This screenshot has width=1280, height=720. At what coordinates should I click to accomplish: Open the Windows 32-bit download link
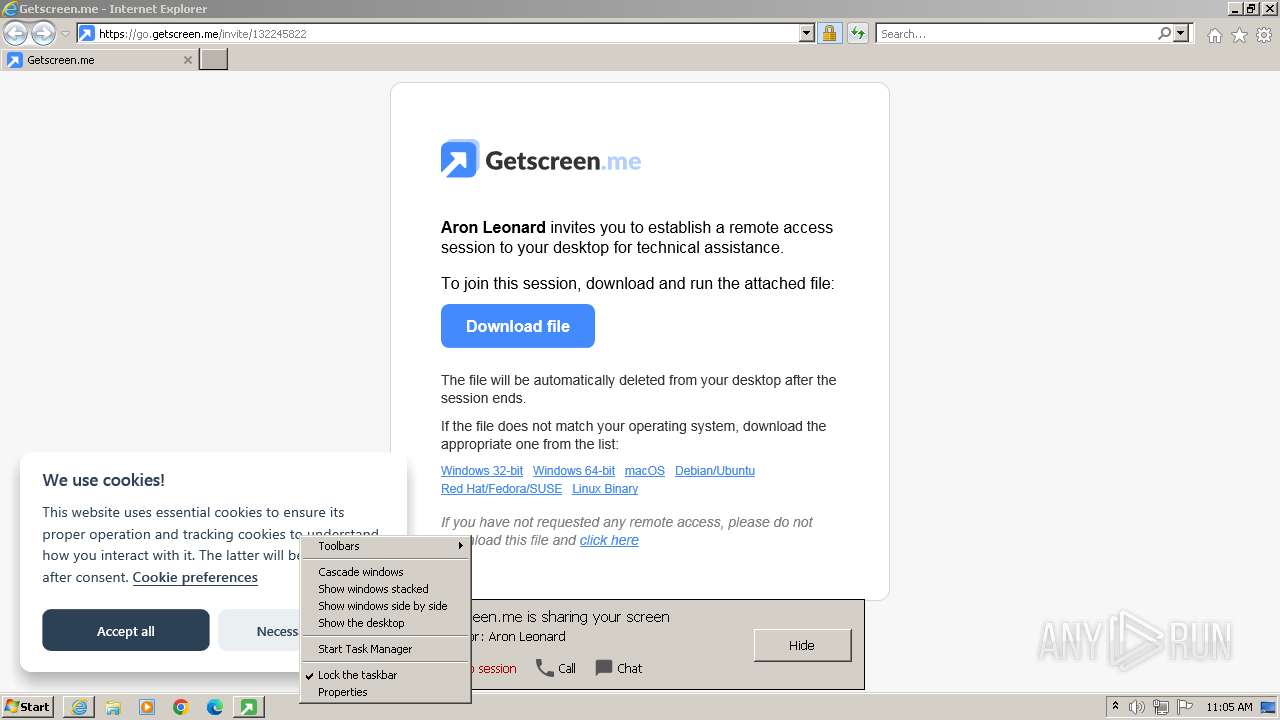pyautogui.click(x=482, y=471)
